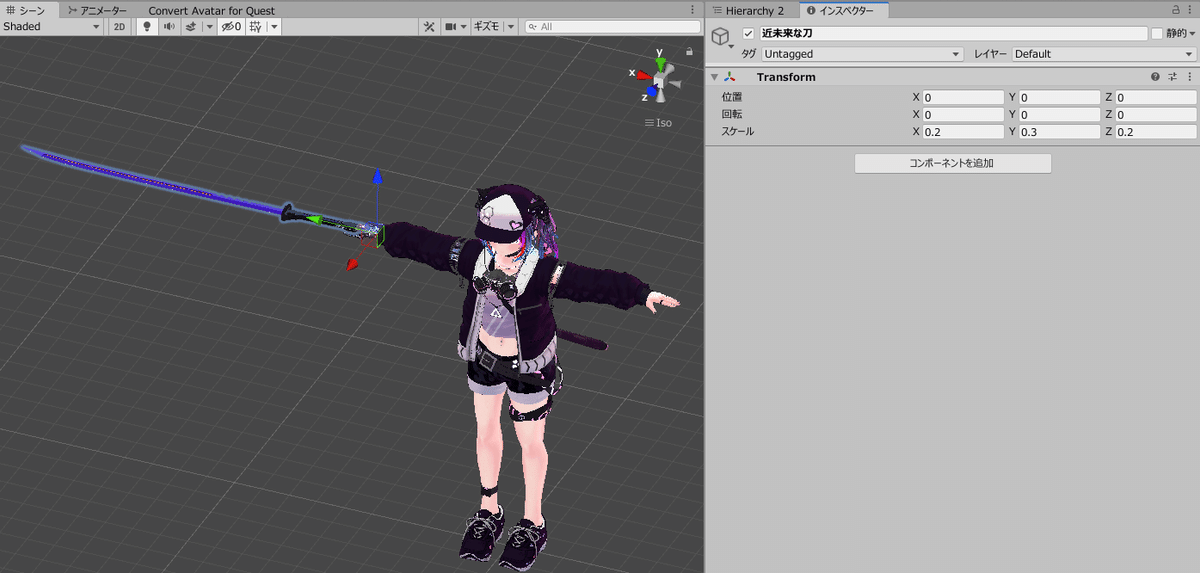Viewport: 1200px width, 573px height.
Task: Open scene camera settings icon
Action: [x=452, y=27]
